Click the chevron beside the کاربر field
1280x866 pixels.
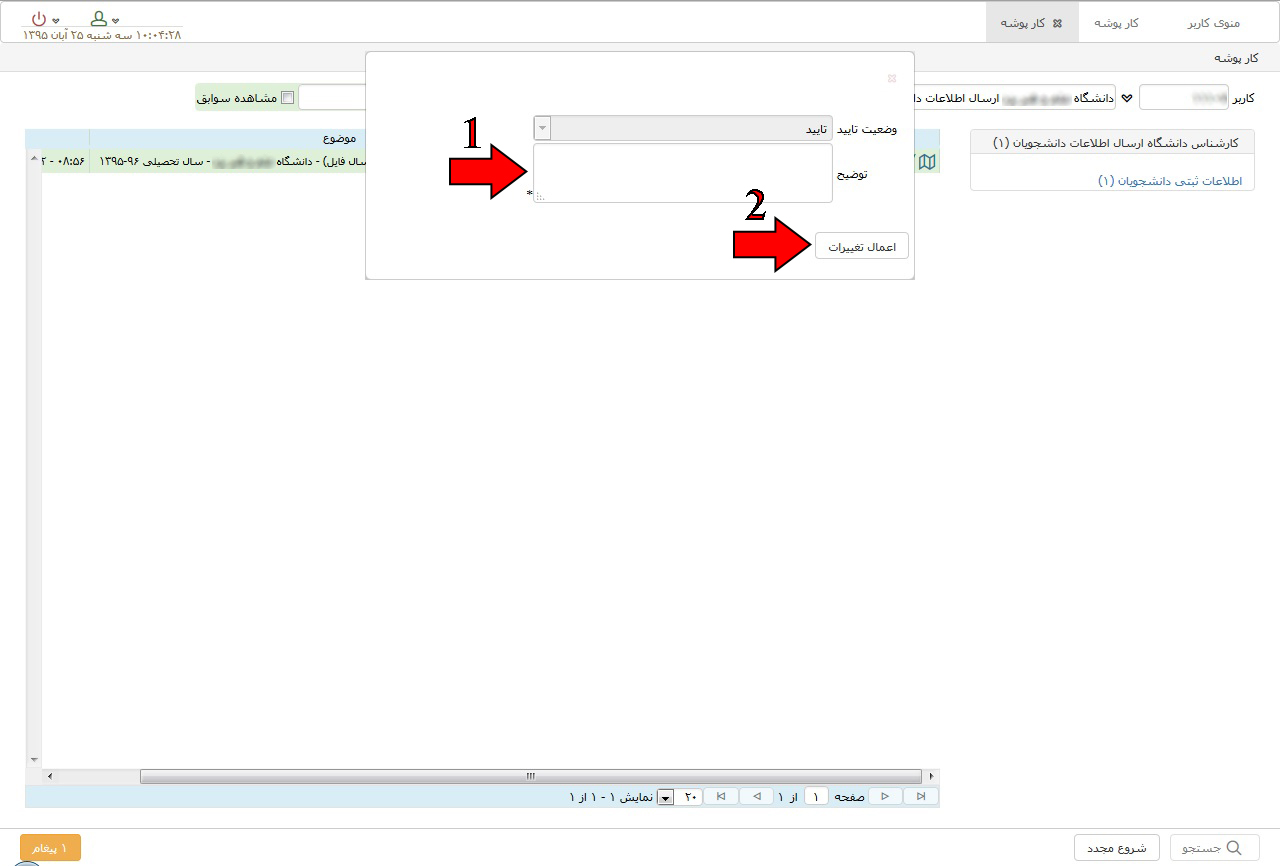pos(1127,98)
